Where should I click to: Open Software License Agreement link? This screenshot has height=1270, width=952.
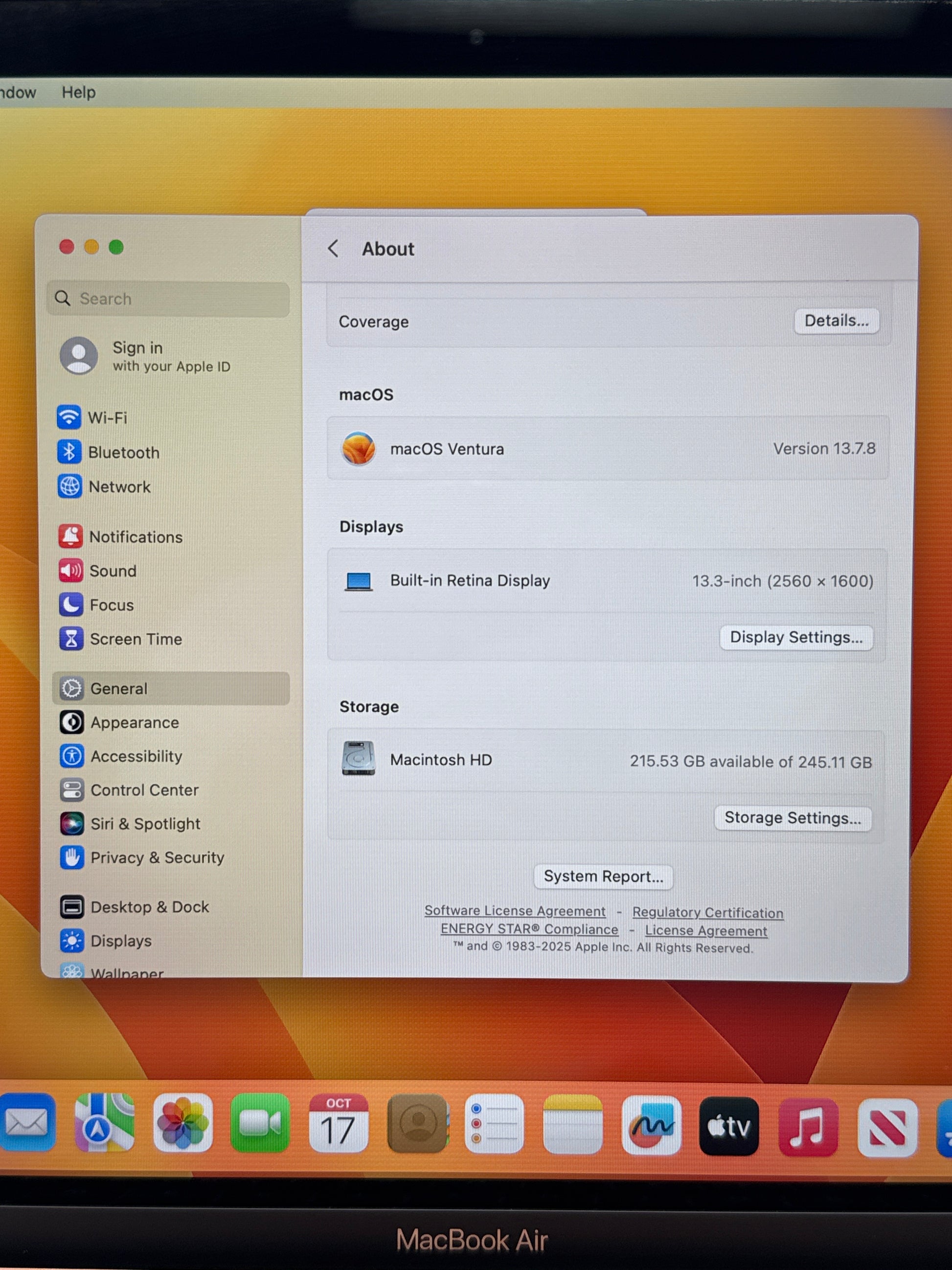[x=515, y=911]
